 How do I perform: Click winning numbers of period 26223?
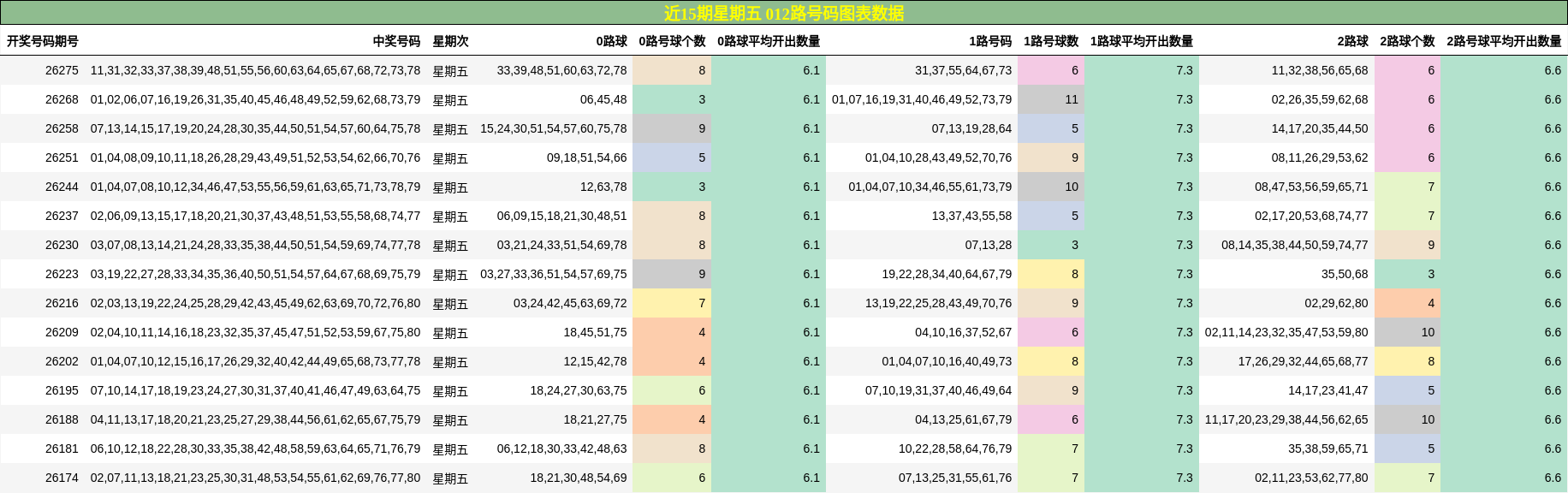(x=255, y=274)
